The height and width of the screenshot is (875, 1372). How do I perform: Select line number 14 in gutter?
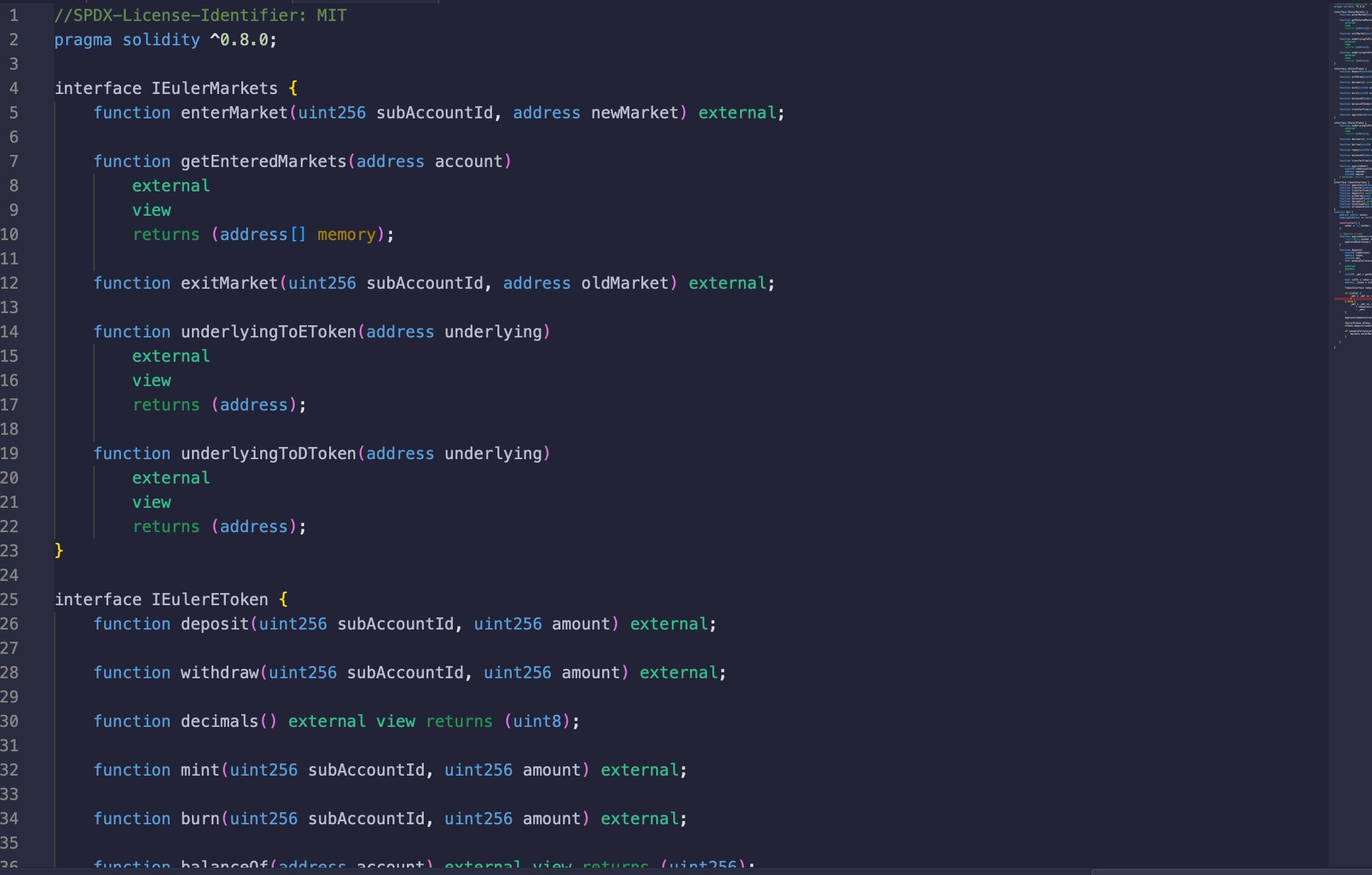pos(9,331)
